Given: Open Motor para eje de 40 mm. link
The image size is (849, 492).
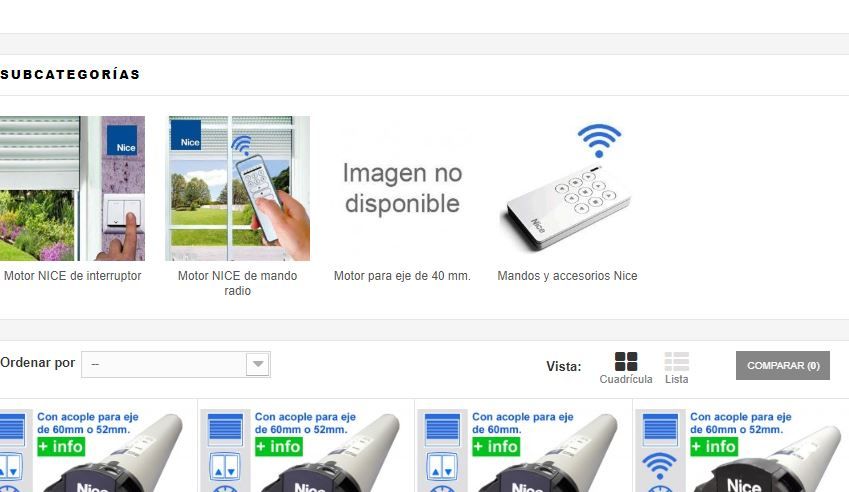Looking at the screenshot, I should [x=402, y=275].
